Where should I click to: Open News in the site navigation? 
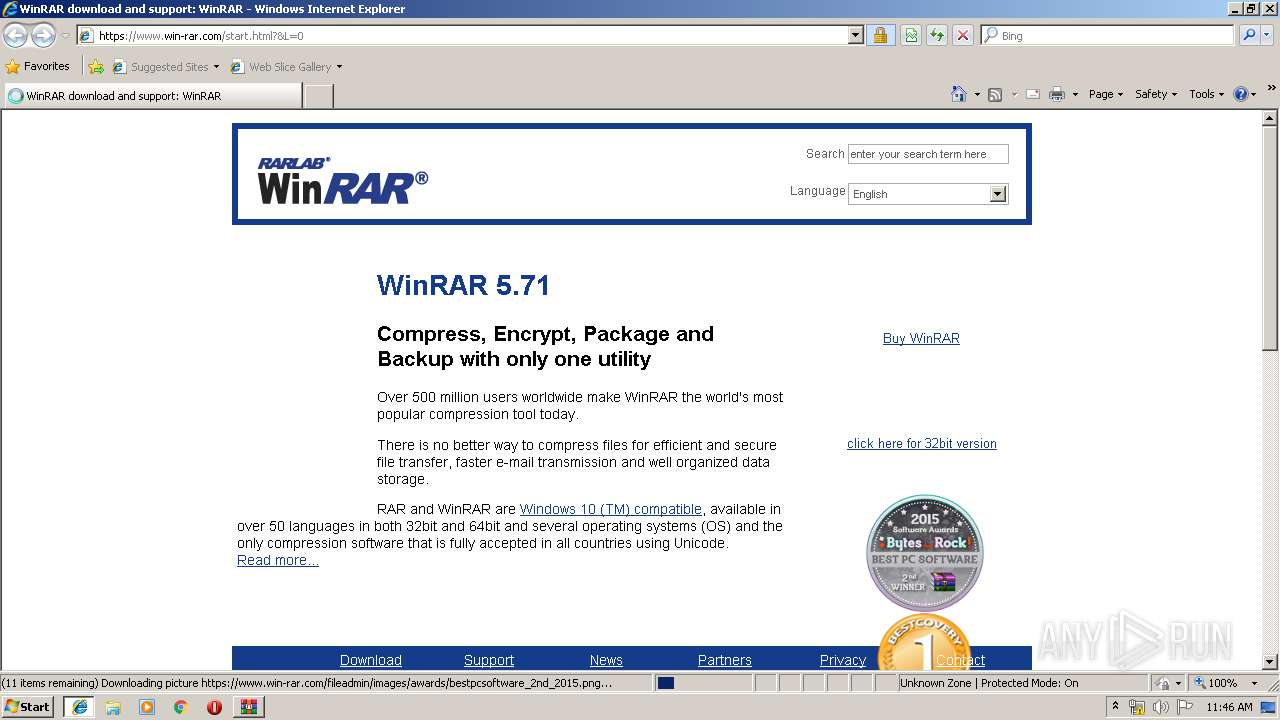(x=606, y=660)
